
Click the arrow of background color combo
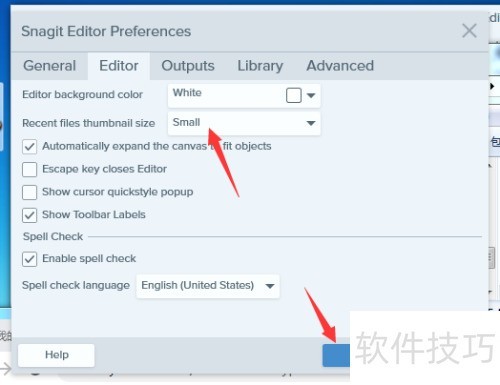(311, 96)
